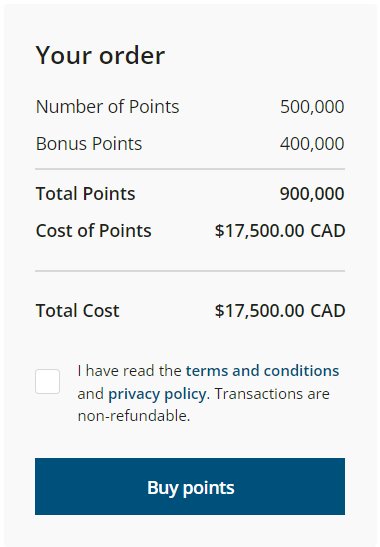Select the Total Cost label
The height and width of the screenshot is (547, 380).
click(x=77, y=310)
